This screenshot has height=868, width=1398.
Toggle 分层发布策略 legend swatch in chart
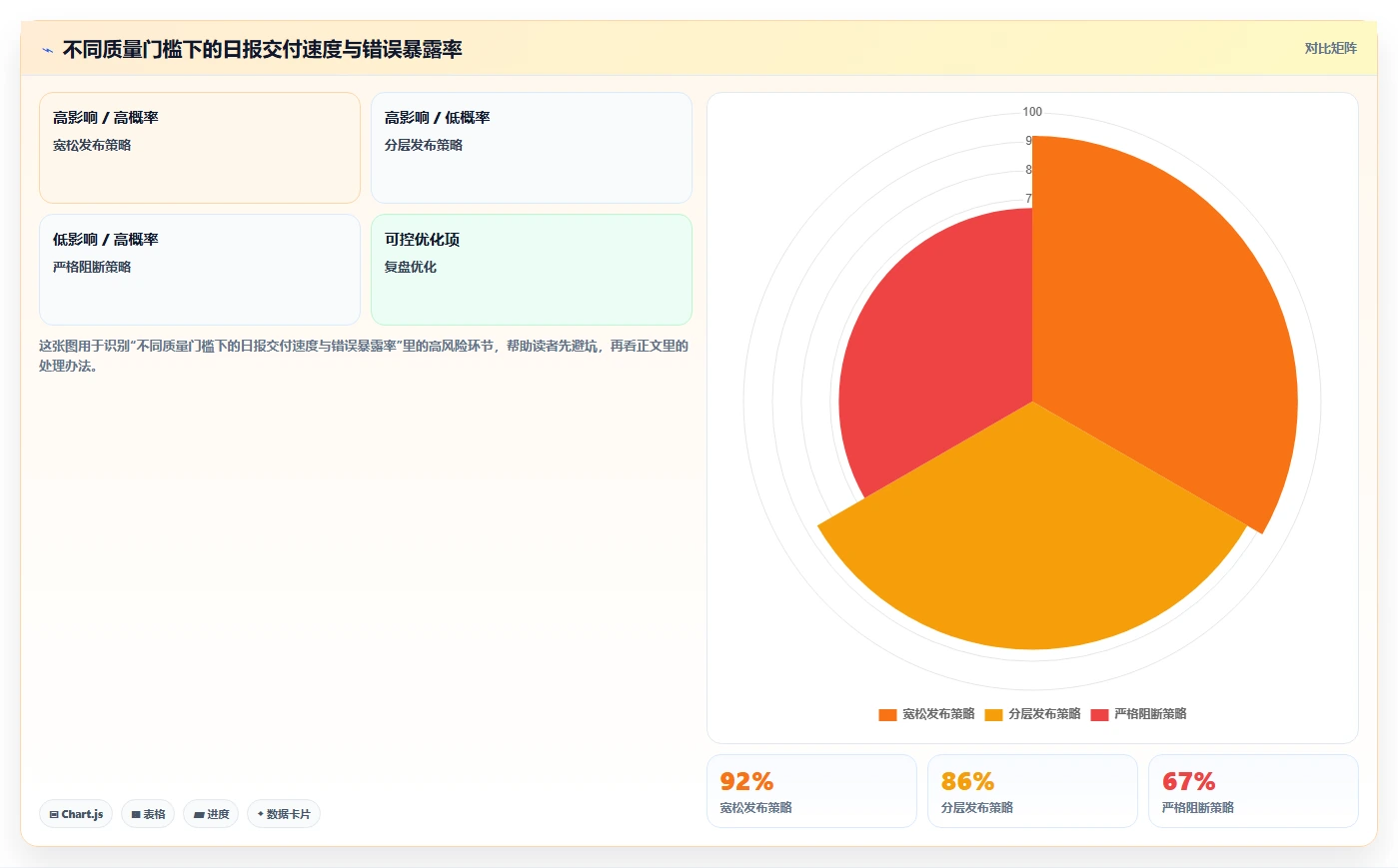tap(993, 714)
